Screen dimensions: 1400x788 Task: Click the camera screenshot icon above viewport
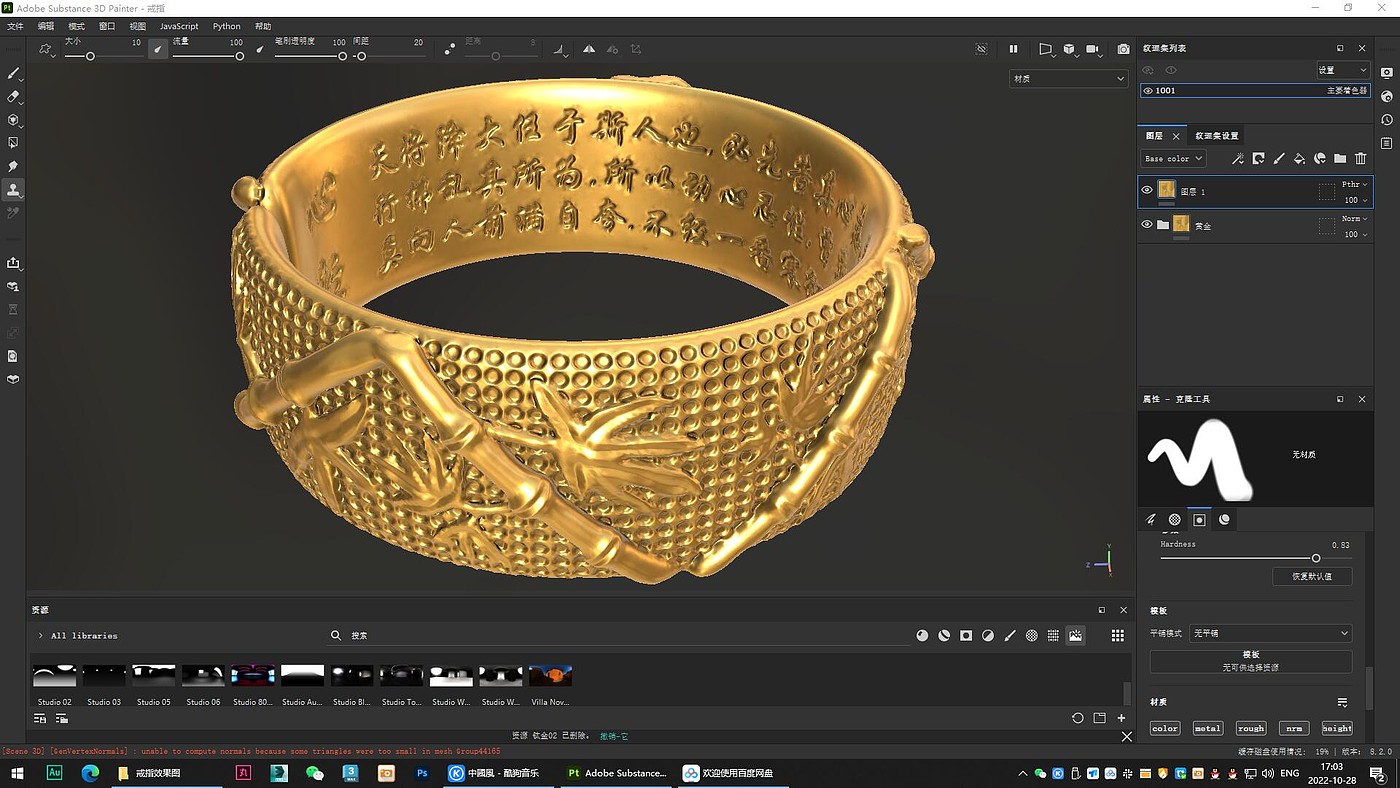pyautogui.click(x=1123, y=49)
